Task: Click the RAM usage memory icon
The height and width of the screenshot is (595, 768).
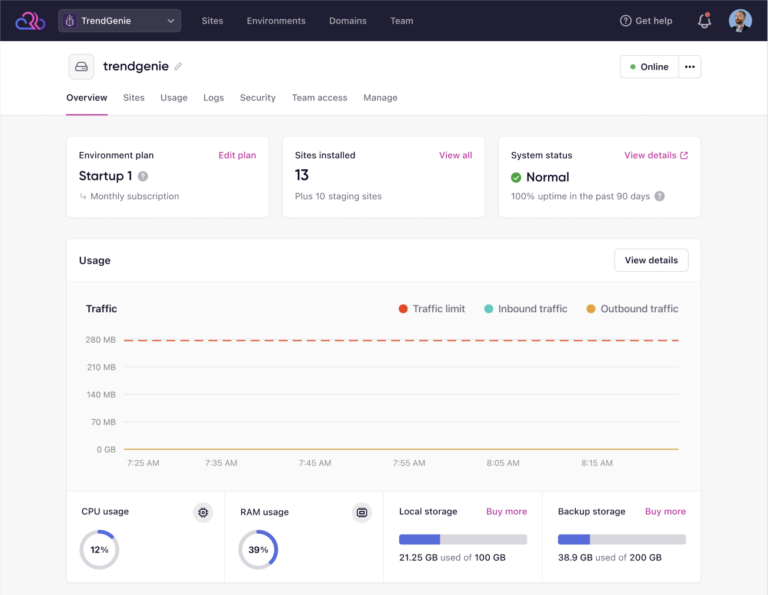Action: point(361,512)
